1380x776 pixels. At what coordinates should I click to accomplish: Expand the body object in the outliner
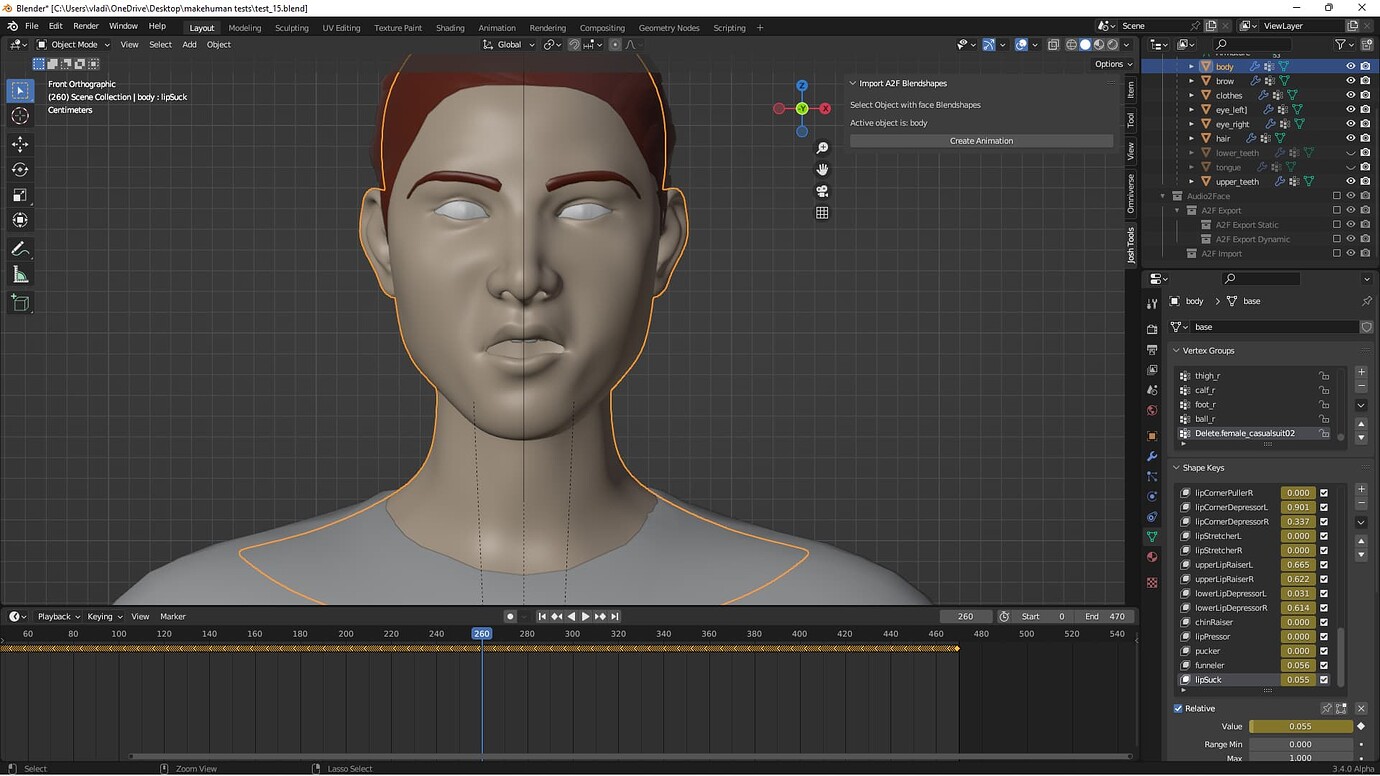1193,66
